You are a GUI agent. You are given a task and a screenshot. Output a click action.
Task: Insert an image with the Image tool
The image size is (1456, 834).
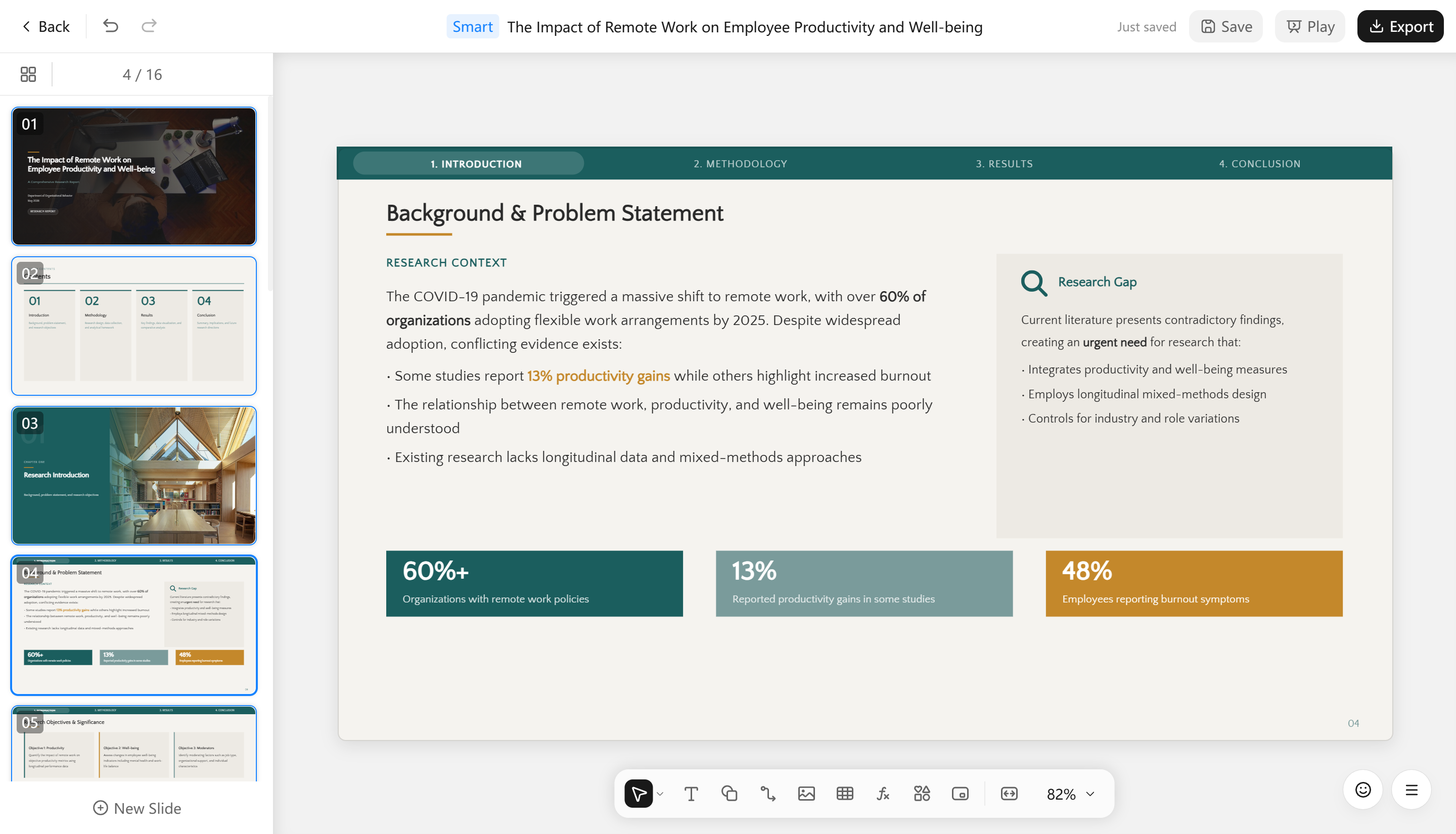click(x=806, y=794)
